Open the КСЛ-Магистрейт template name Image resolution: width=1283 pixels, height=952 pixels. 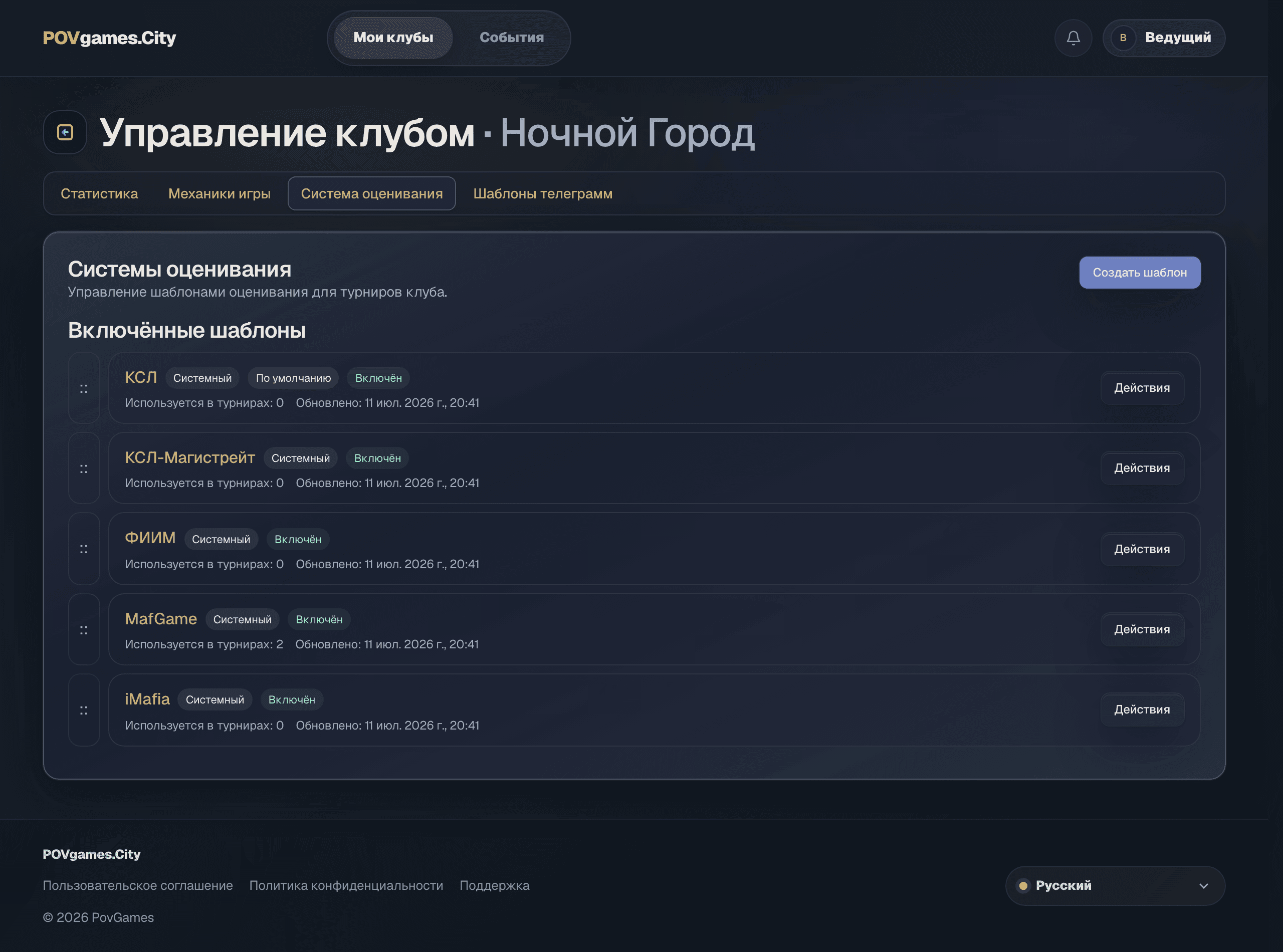189,457
